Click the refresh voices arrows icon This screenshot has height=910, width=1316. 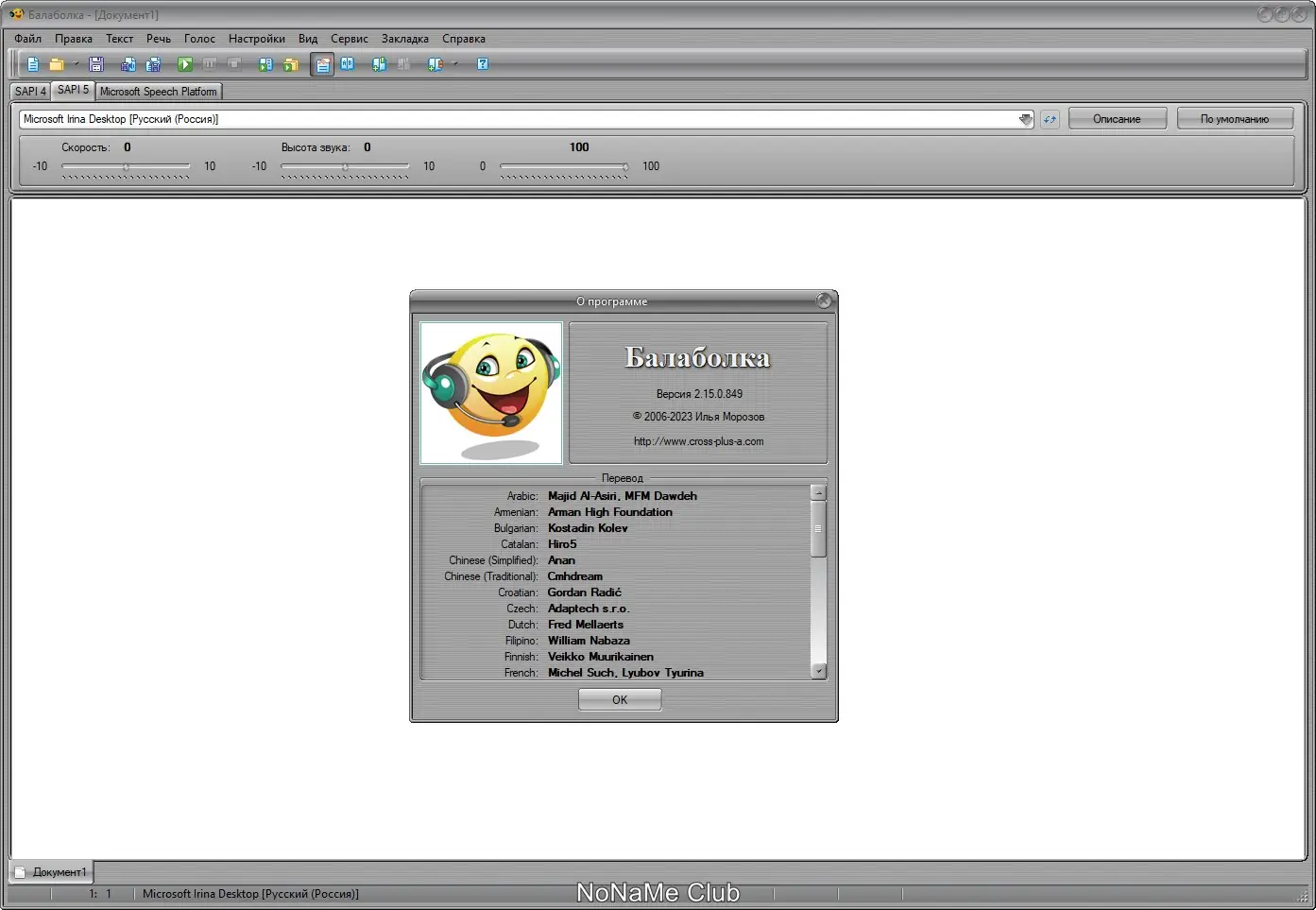[1050, 119]
